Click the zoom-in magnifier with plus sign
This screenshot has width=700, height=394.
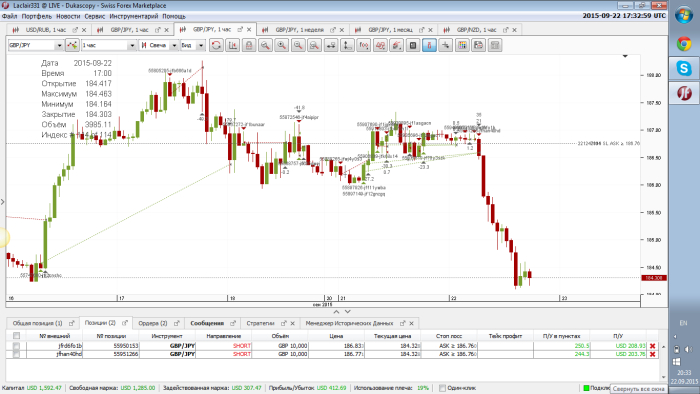coord(282,45)
